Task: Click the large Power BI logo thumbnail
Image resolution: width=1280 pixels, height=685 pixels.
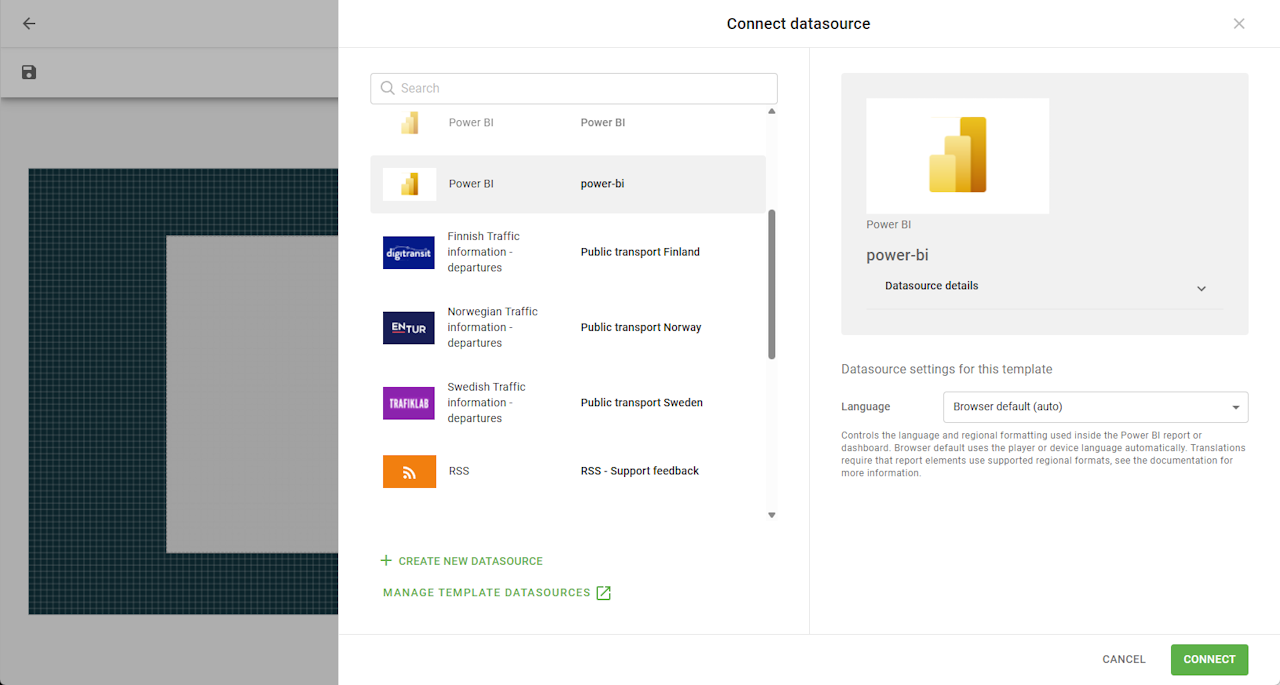Action: [x=958, y=155]
